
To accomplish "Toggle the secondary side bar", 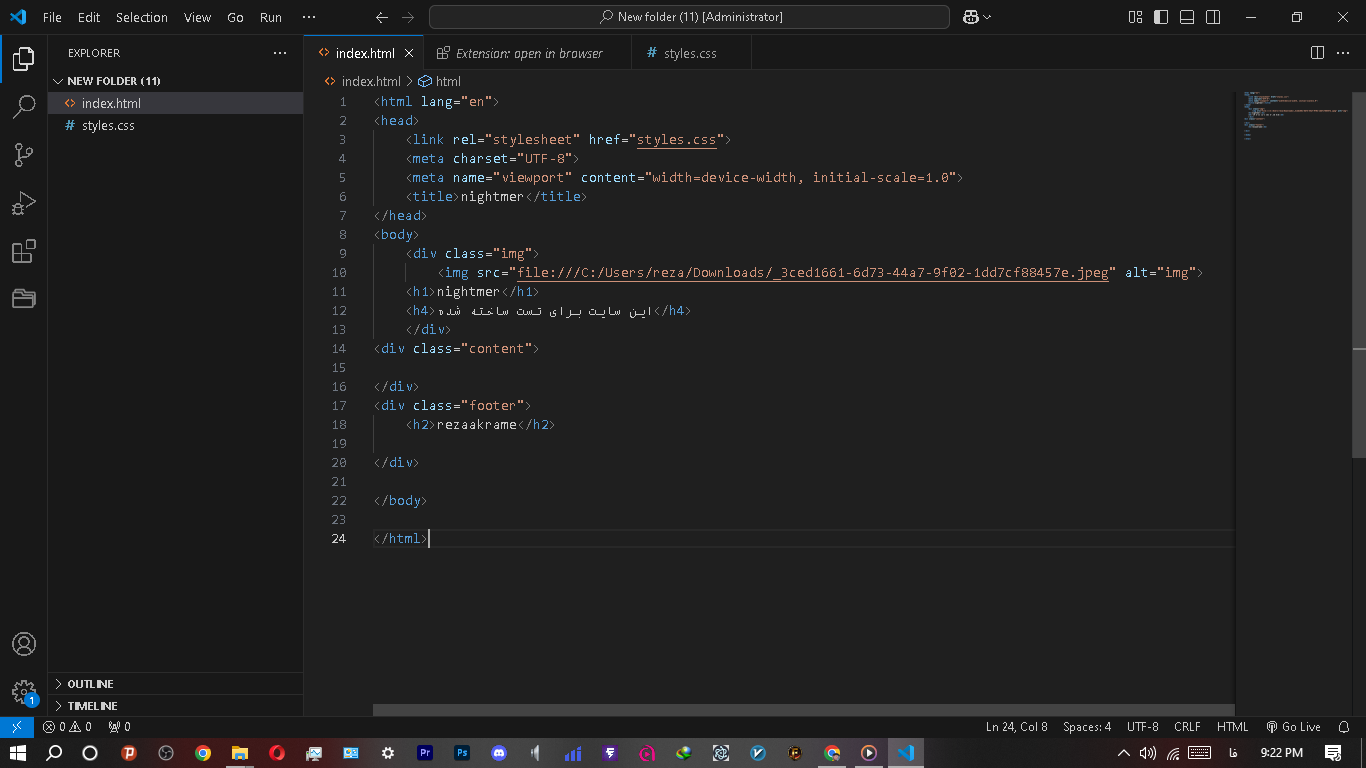I will [1213, 17].
